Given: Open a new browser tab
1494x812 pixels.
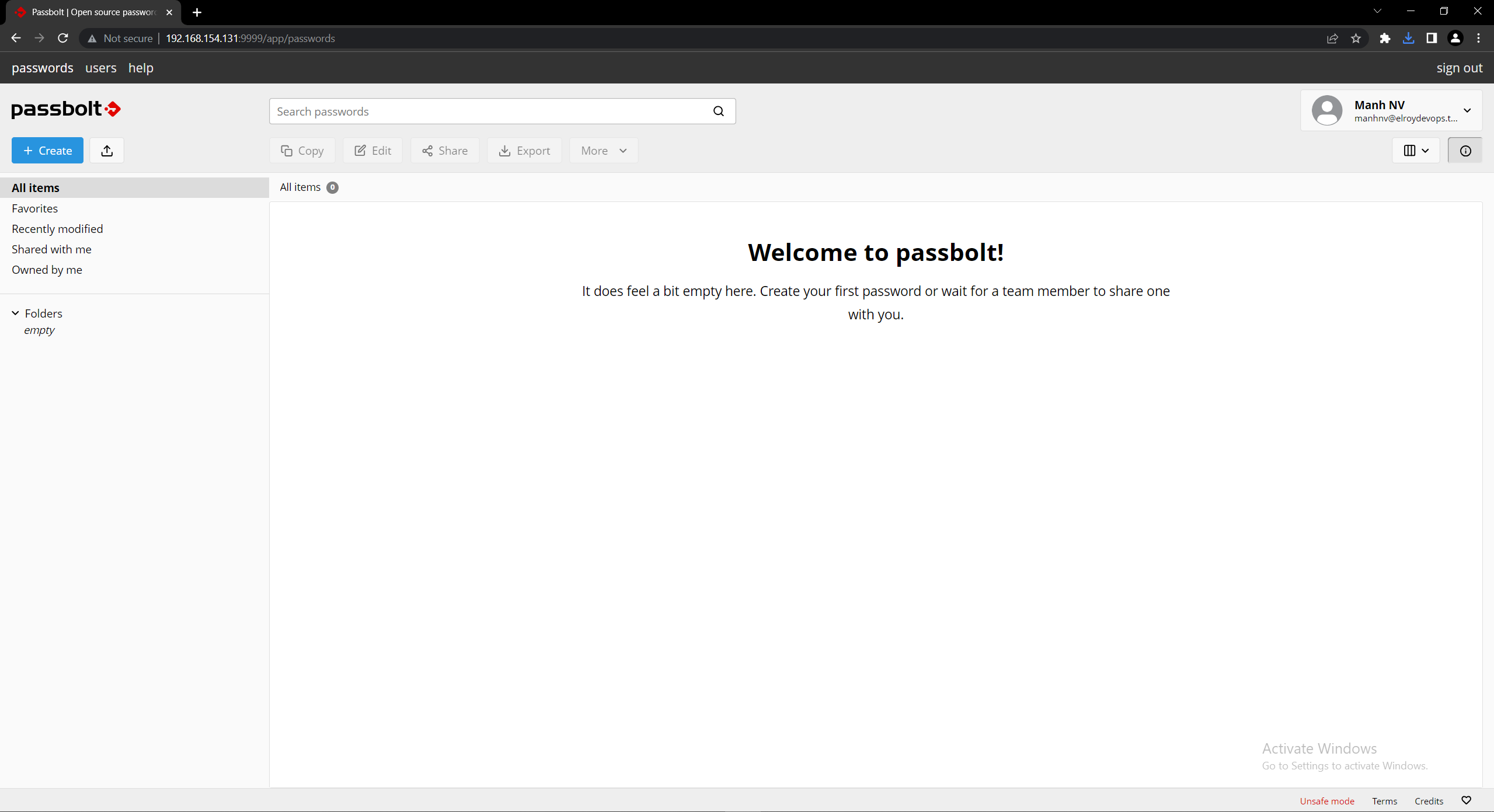Looking at the screenshot, I should [197, 12].
